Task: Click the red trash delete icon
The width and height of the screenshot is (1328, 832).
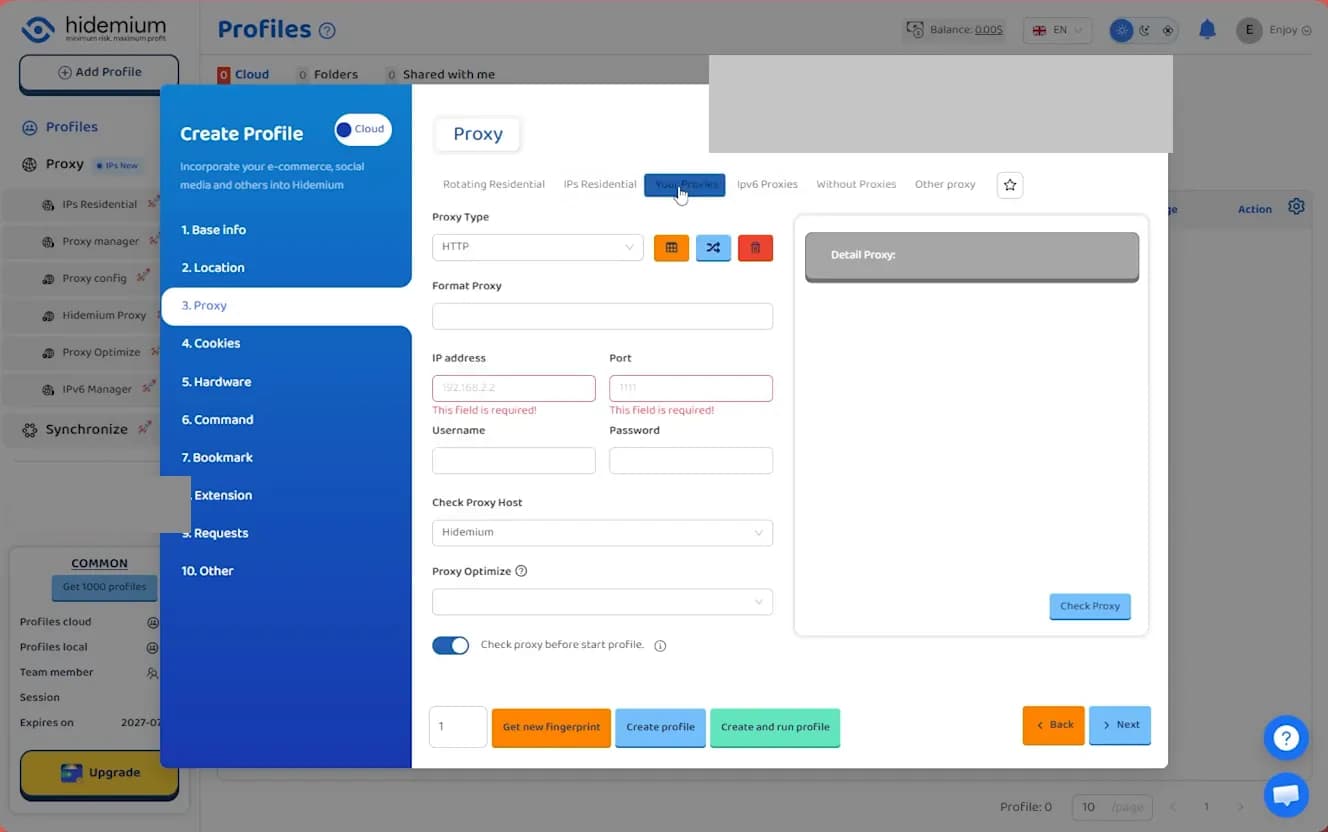Action: click(755, 247)
